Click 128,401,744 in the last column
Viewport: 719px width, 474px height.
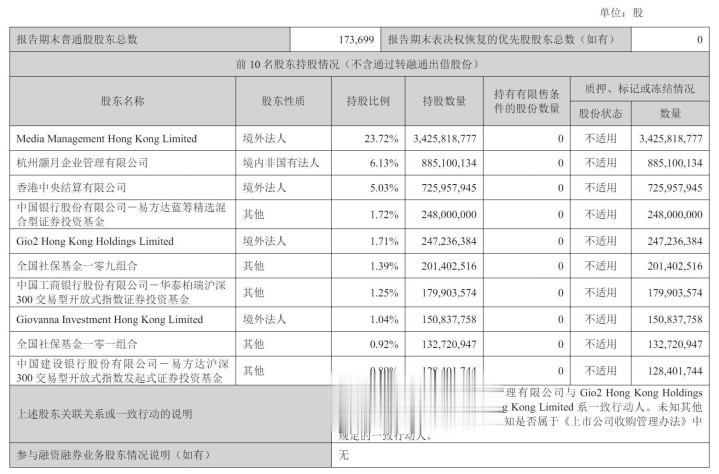675,371
